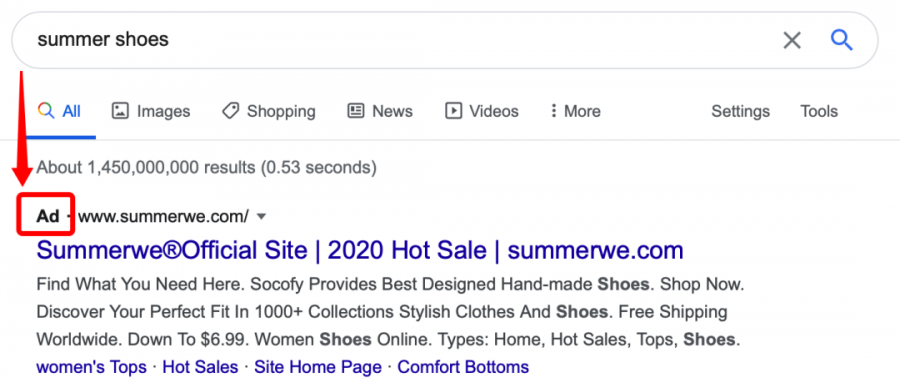Click the Videos play icon

click(x=453, y=111)
